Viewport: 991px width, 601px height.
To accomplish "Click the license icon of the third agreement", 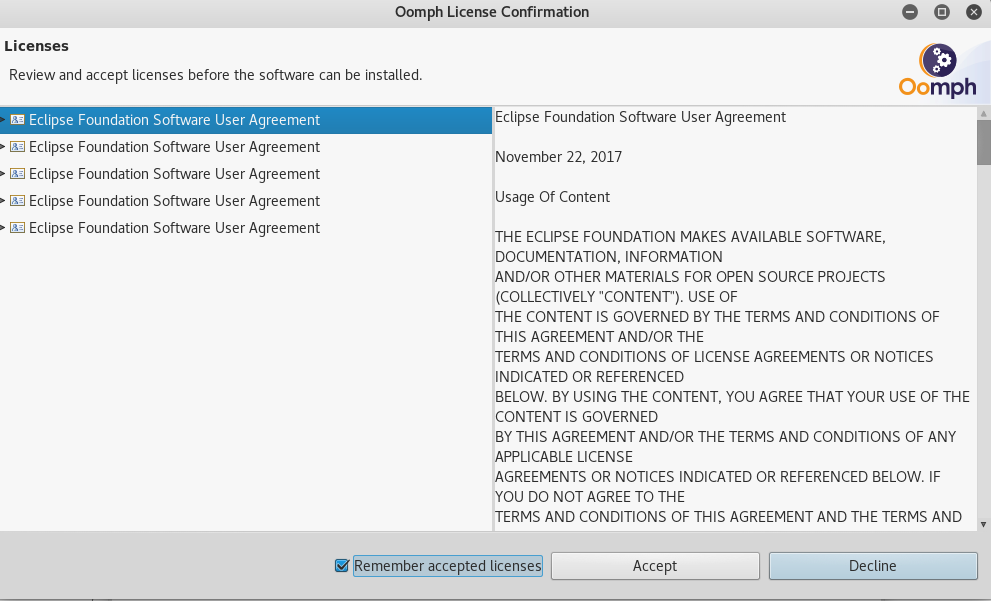I will (x=16, y=173).
